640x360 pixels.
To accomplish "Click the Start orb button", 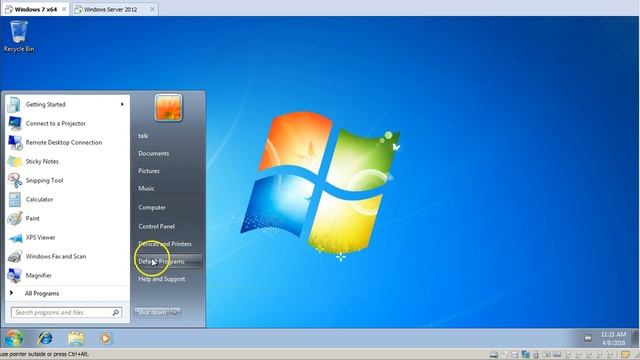I will pos(14,338).
